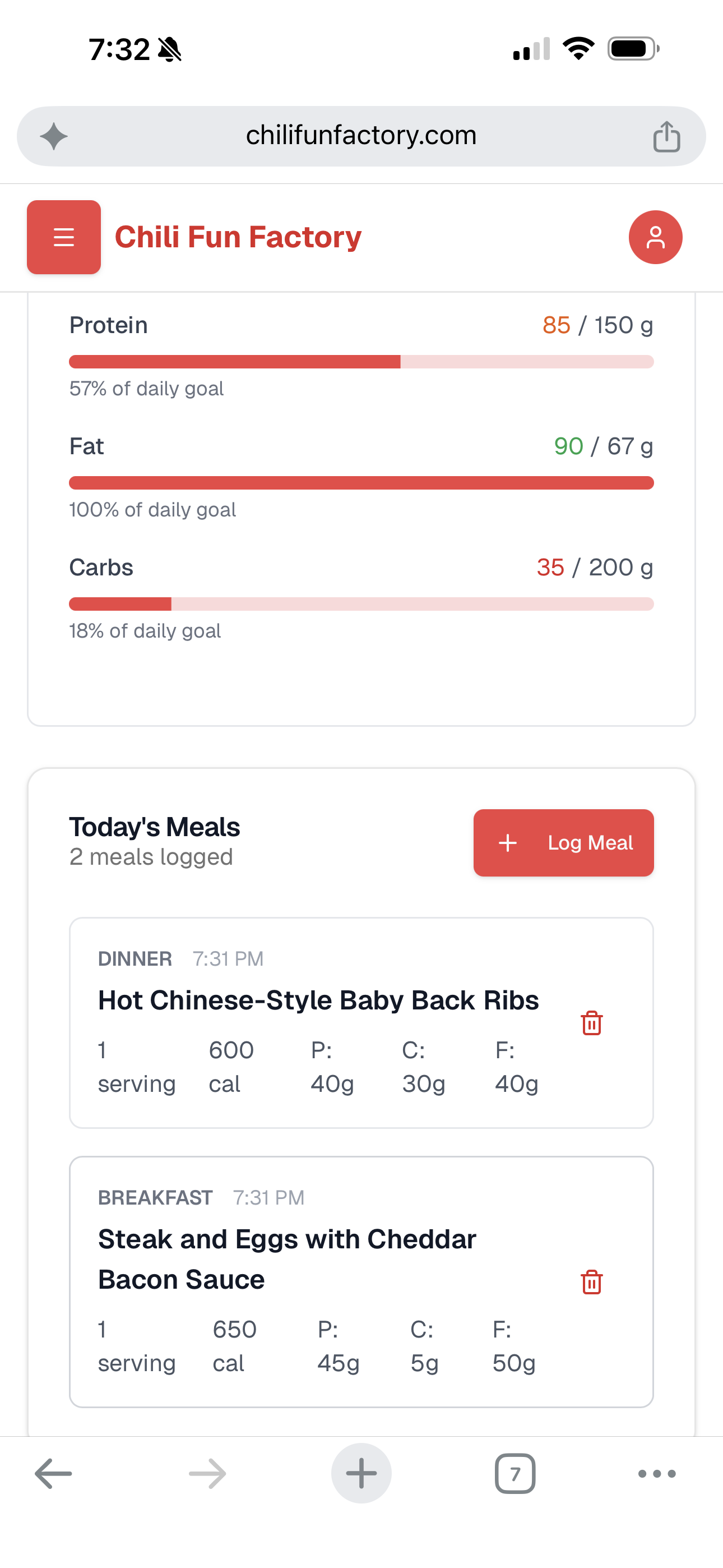Tap the Protein progress bar
Screen dimensions: 723x1568
pyautogui.click(x=361, y=362)
